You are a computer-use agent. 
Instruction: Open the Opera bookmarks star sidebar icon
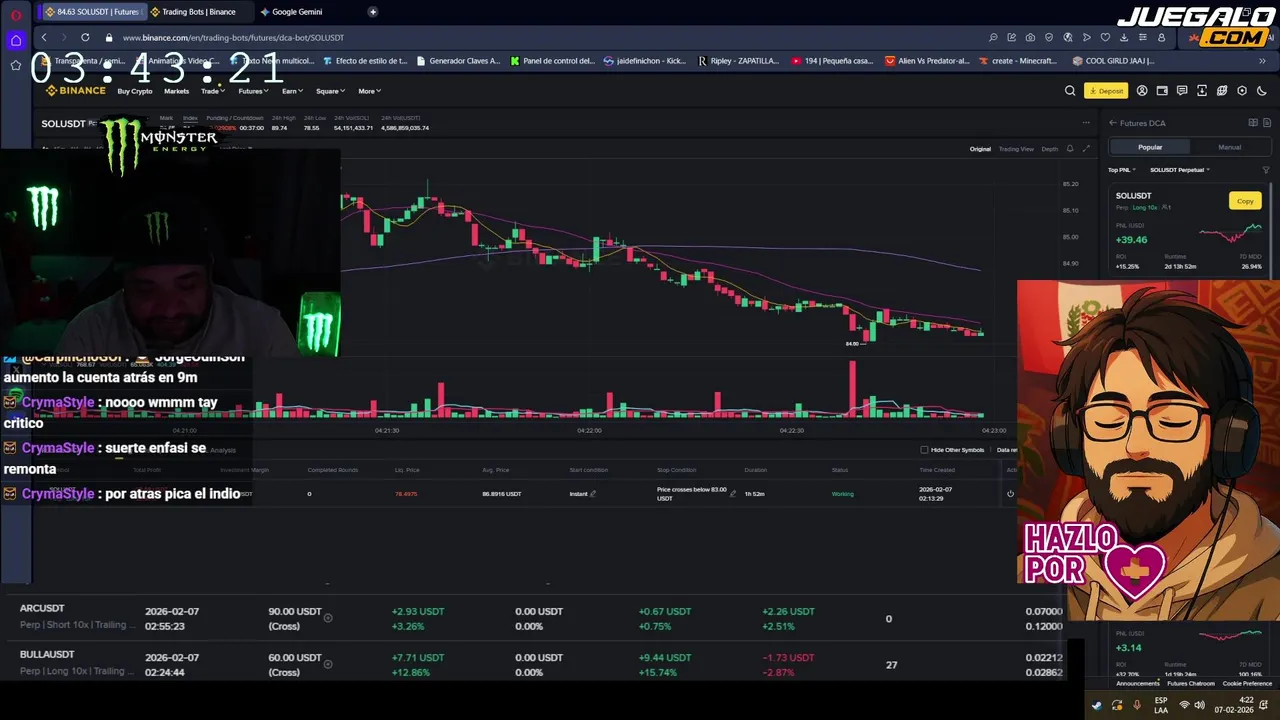16,65
